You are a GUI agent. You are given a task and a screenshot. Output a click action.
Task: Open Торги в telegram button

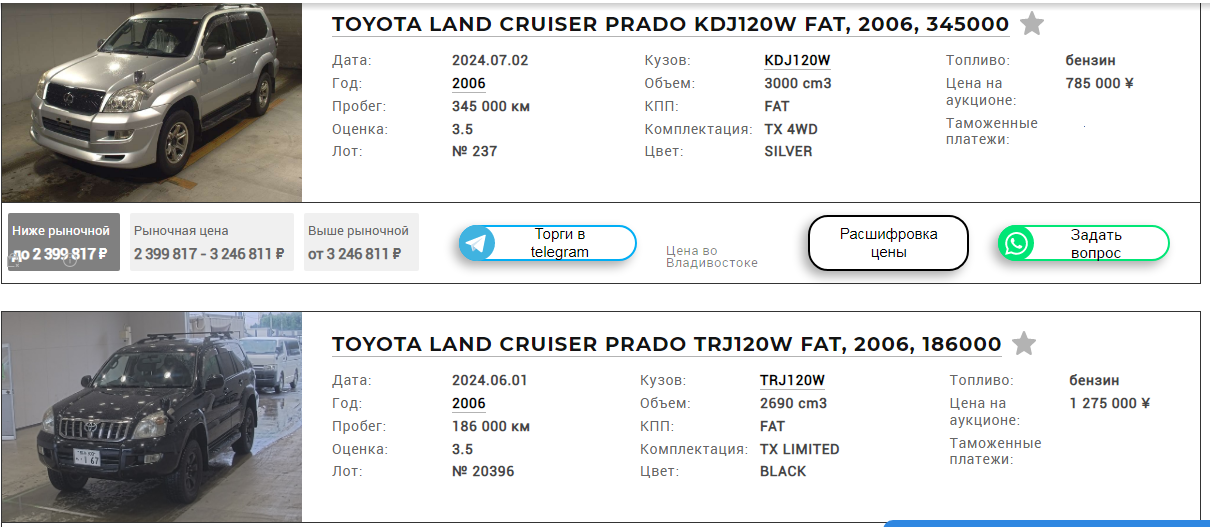[x=548, y=243]
